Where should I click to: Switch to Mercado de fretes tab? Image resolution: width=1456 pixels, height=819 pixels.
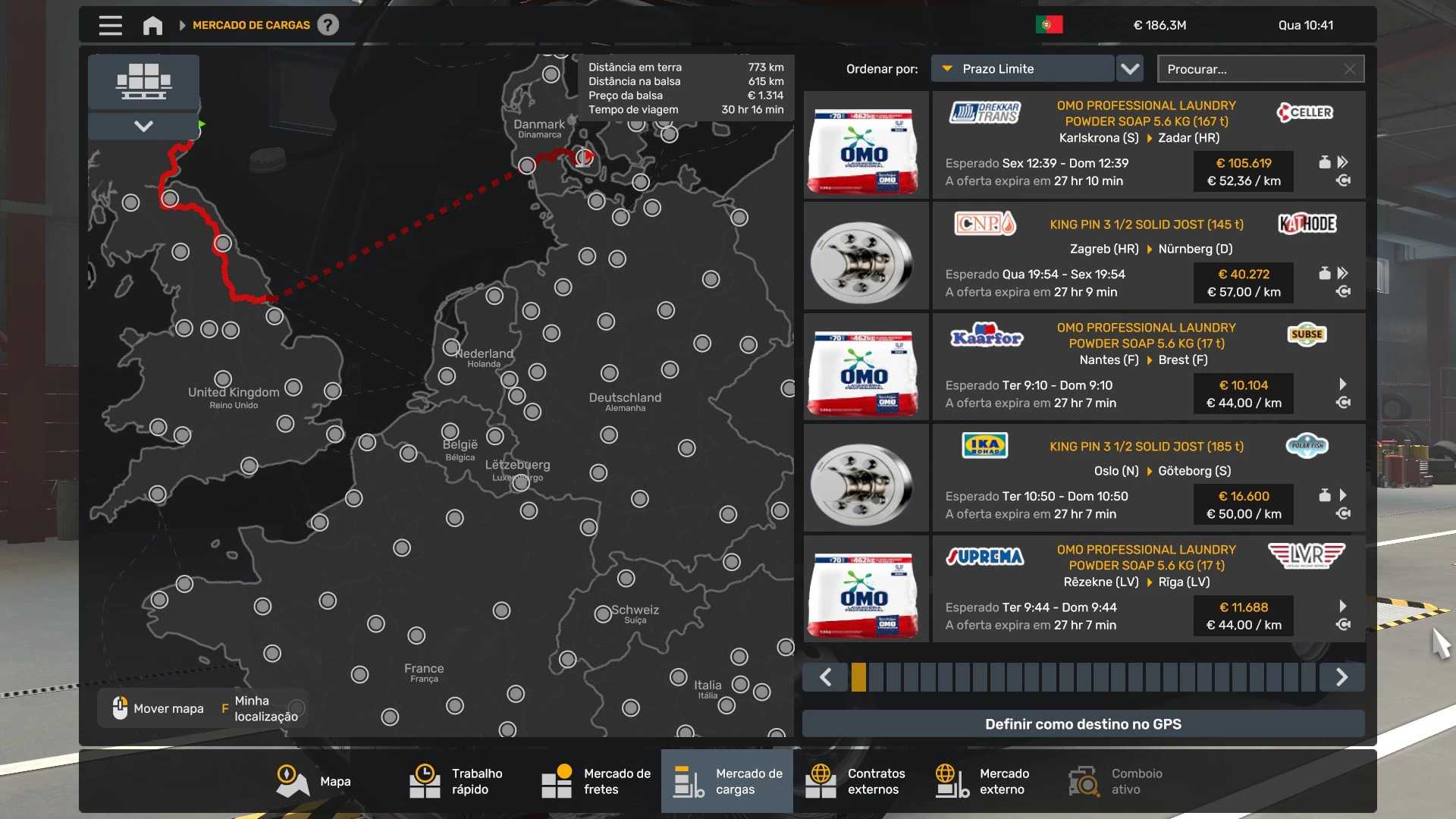tap(597, 781)
